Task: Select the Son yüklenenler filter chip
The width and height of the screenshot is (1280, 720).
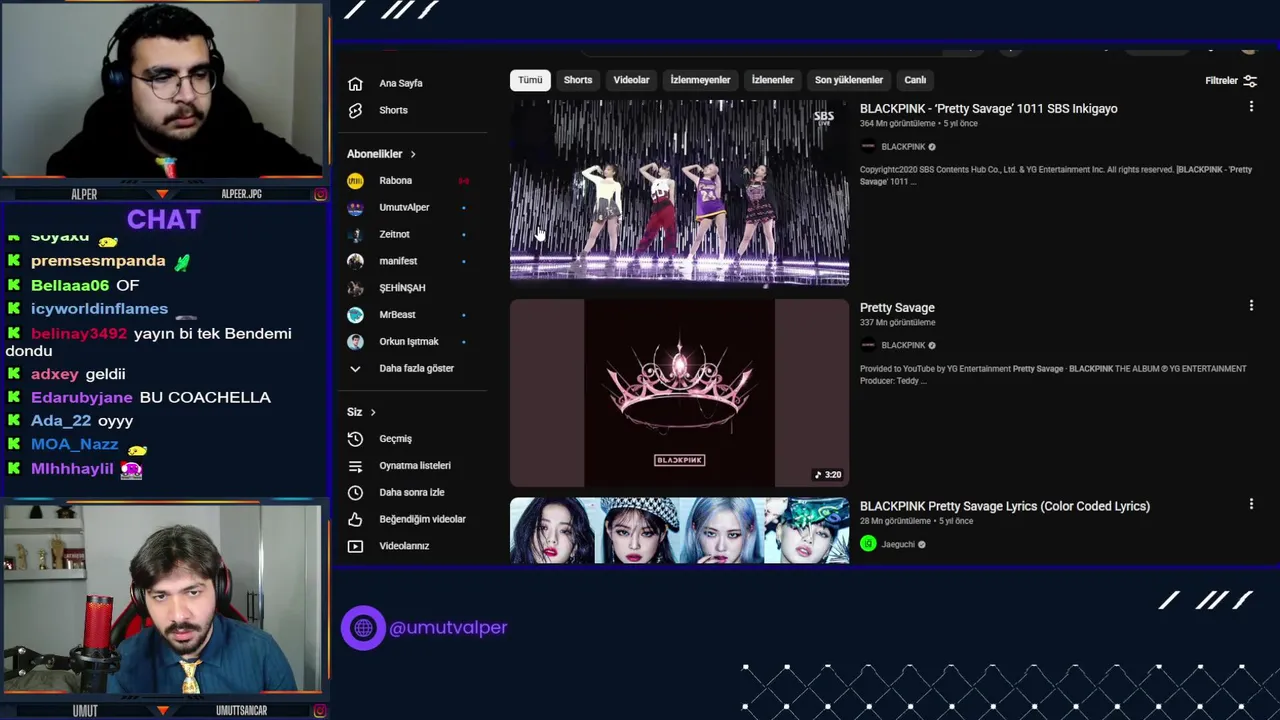Action: point(848,80)
